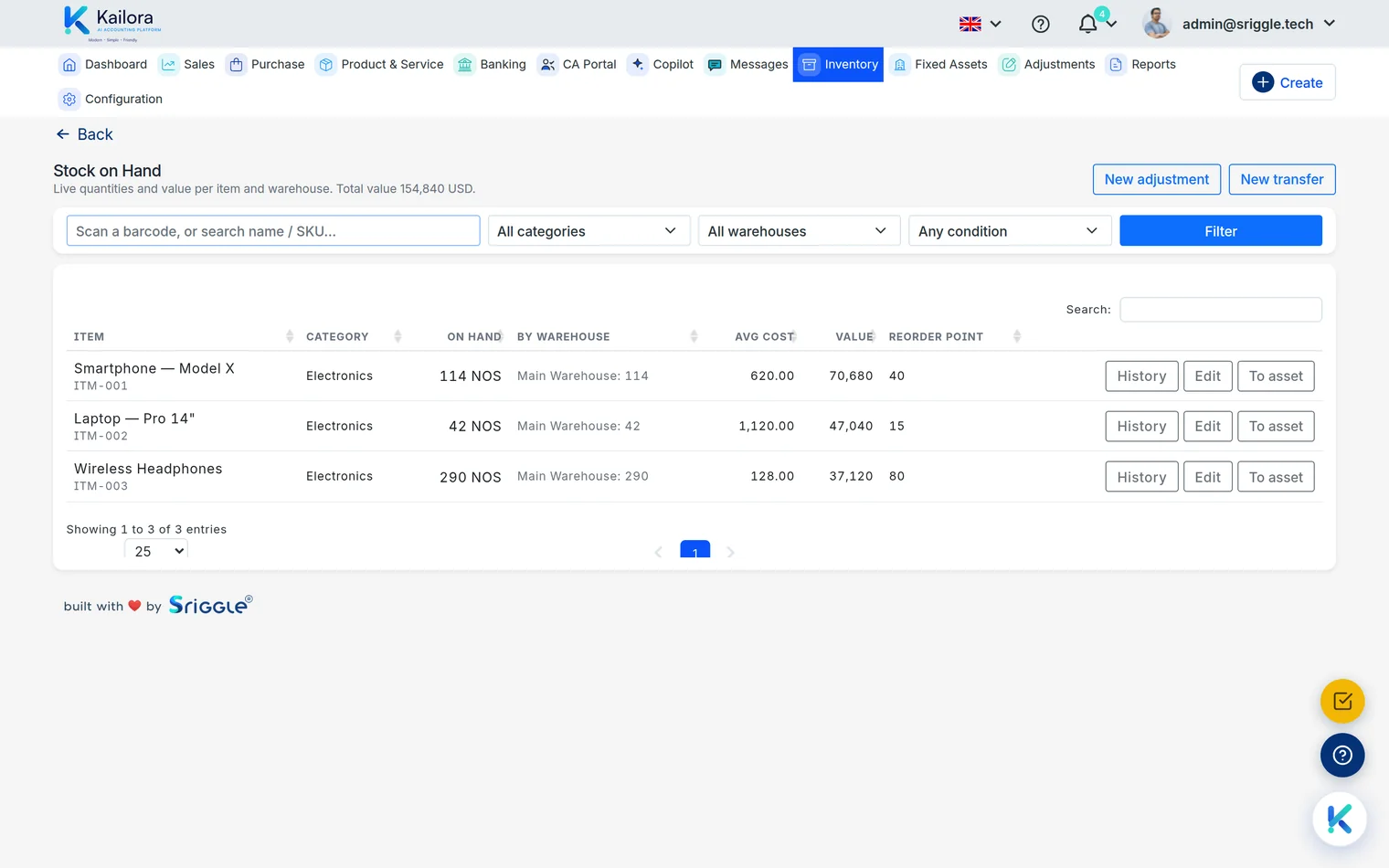The image size is (1389, 868).
Task: Expand the All warehouses dropdown
Action: point(799,231)
